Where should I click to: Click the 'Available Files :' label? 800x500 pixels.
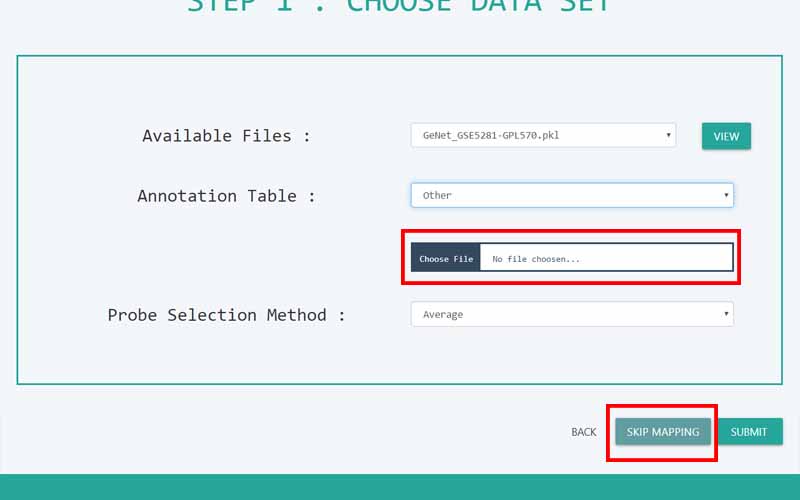pos(226,136)
